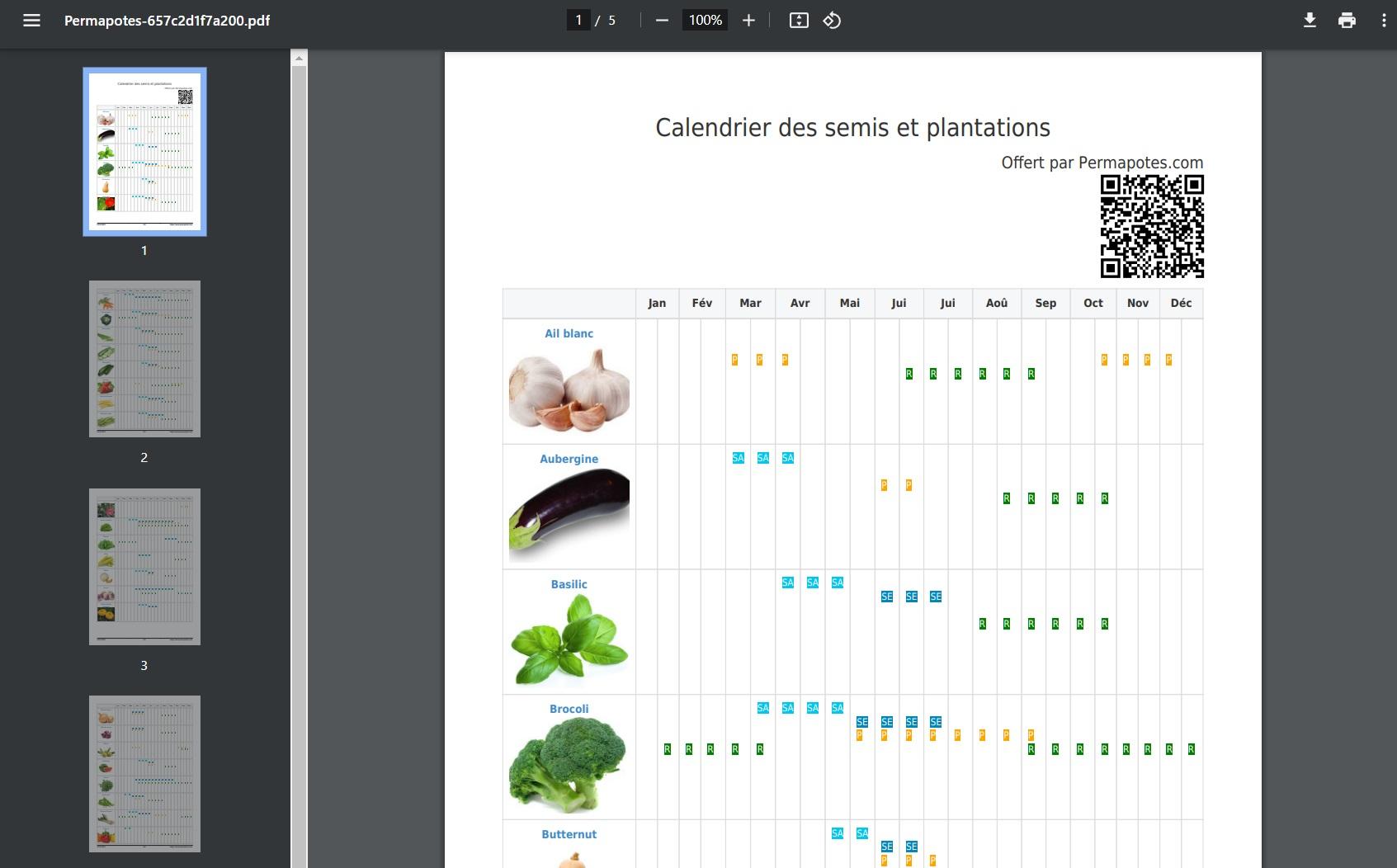
Task: Click the Ail blanc link
Action: coord(569,333)
